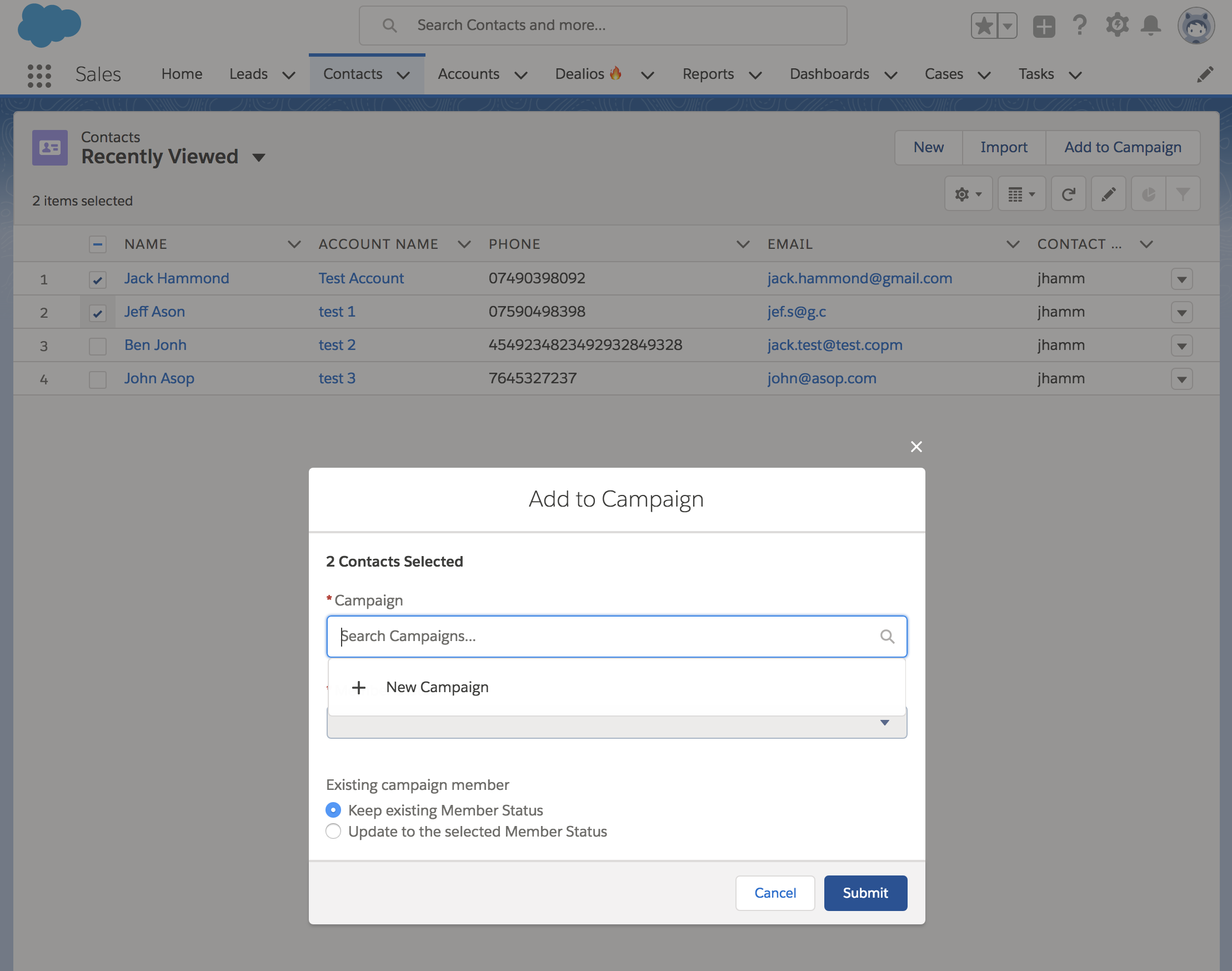Open row actions dropdown for John Asop

coord(1181,379)
